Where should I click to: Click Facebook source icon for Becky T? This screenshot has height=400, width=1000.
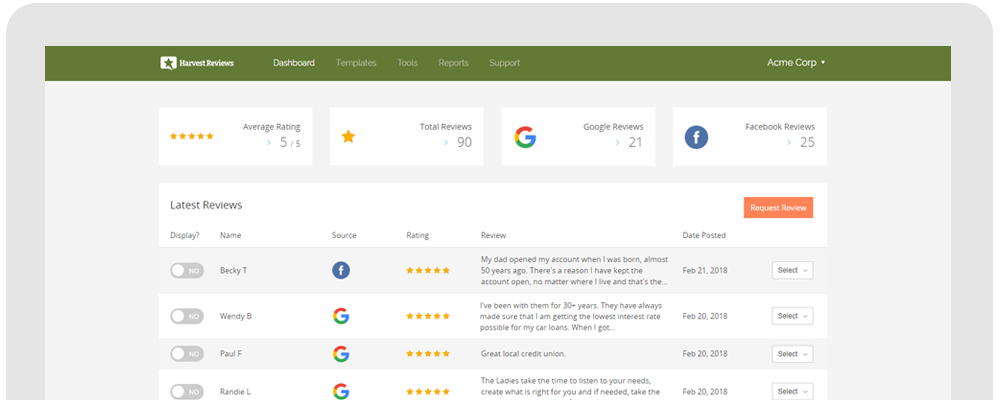[x=341, y=270]
